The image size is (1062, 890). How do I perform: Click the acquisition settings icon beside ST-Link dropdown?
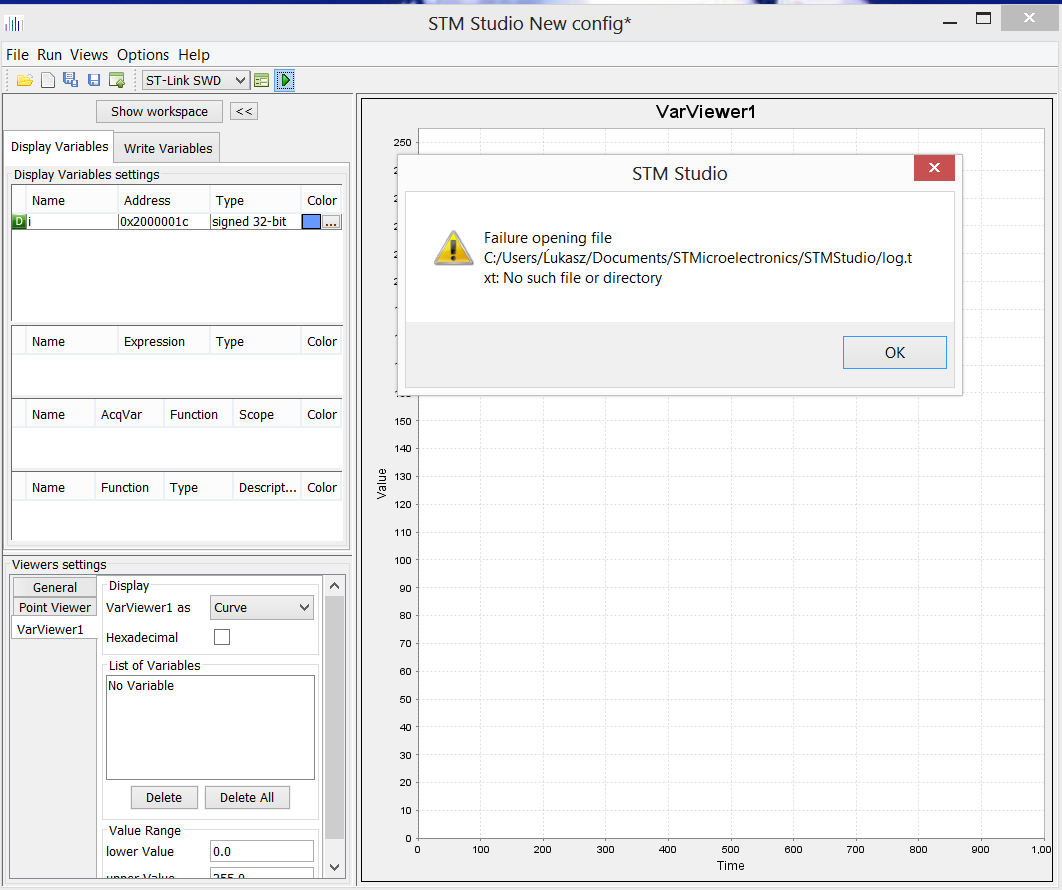(261, 80)
